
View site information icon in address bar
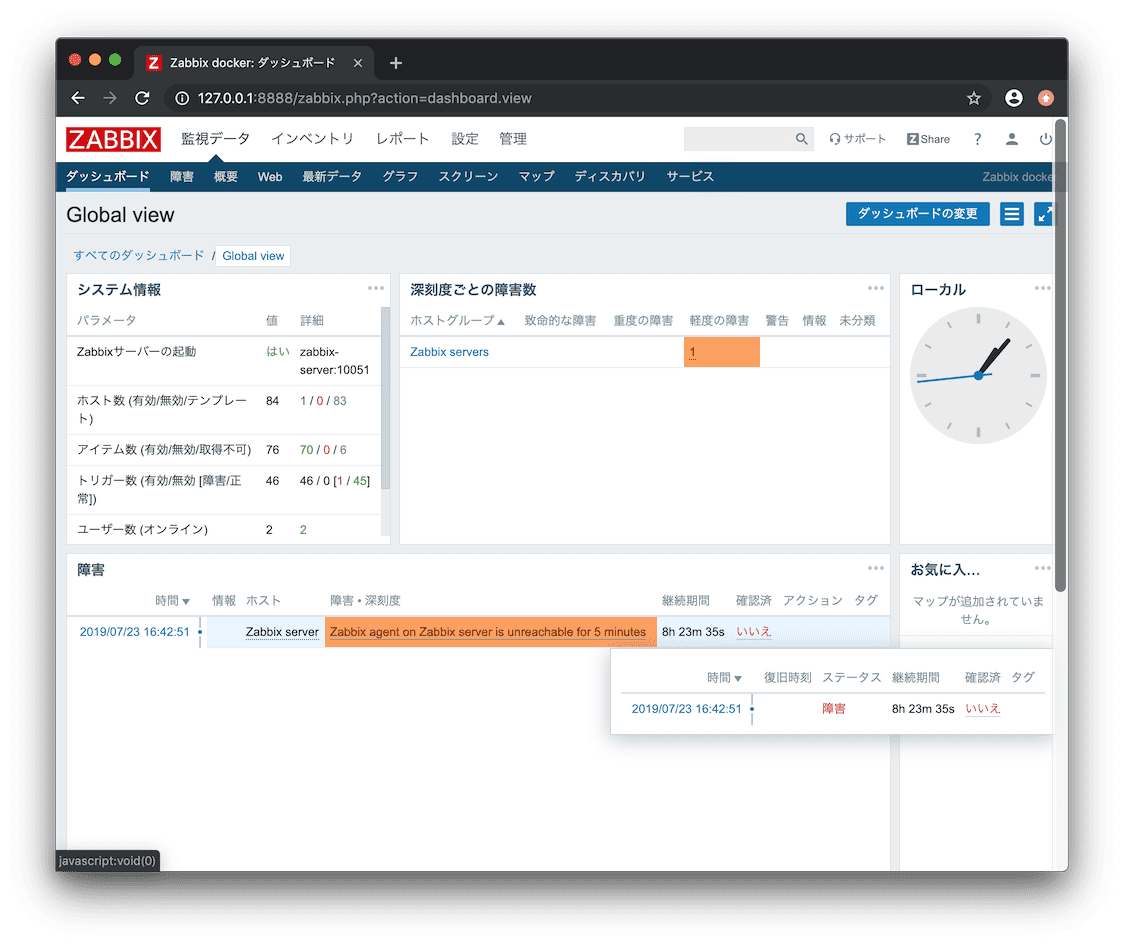click(182, 98)
